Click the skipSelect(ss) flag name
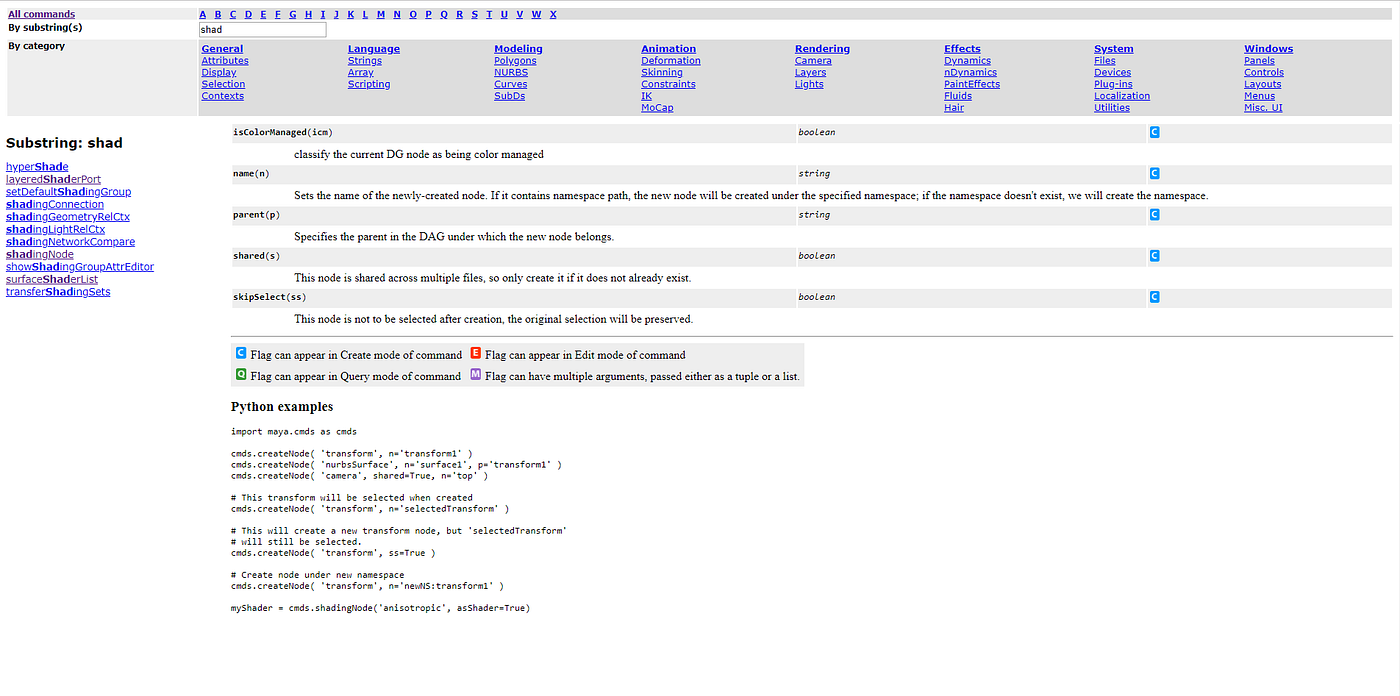This screenshot has width=1400, height=696. (x=269, y=297)
